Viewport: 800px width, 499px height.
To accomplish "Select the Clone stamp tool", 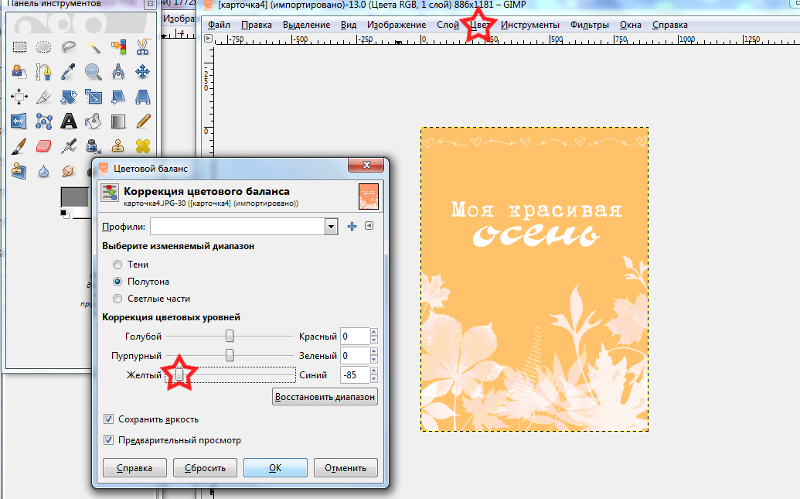I will 118,146.
